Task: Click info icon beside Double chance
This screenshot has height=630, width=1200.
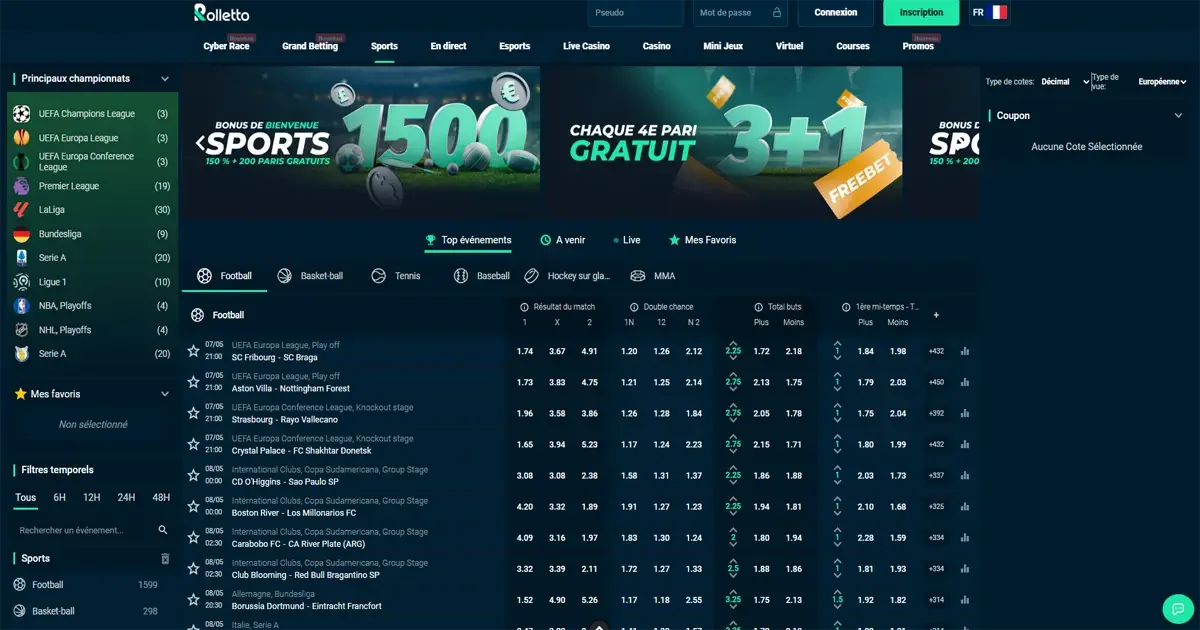Action: coord(634,307)
